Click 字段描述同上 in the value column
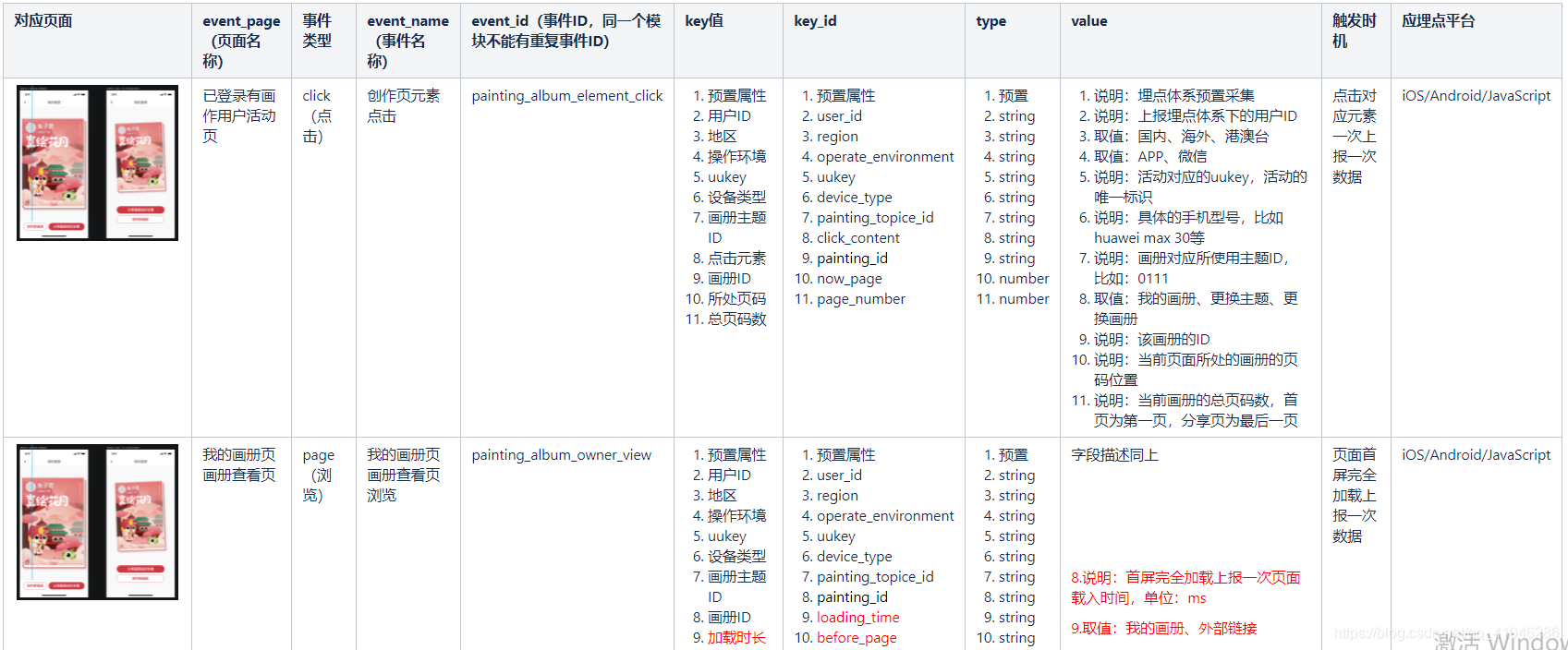The width and height of the screenshot is (1568, 650). click(x=1115, y=455)
